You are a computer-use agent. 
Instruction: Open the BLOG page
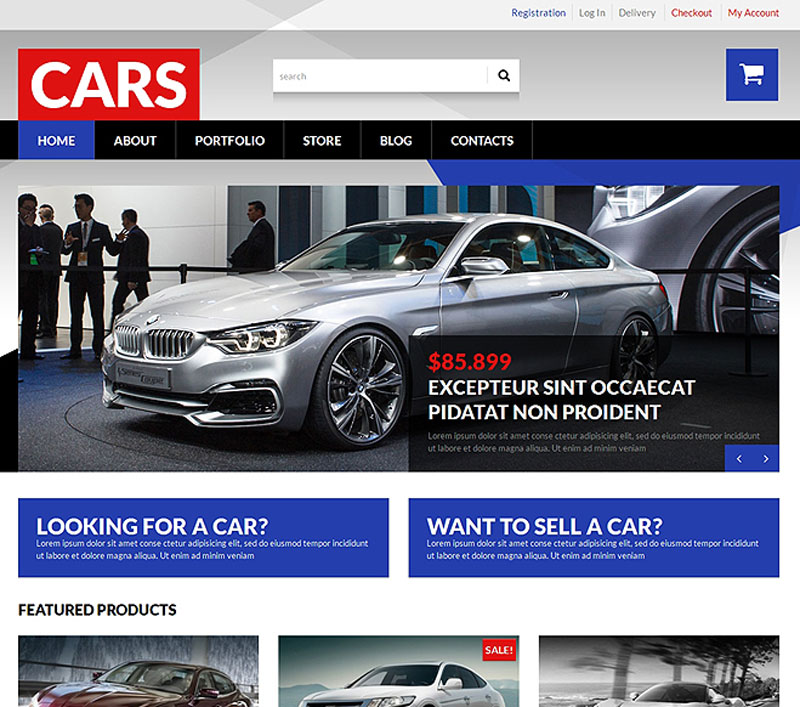coord(395,141)
